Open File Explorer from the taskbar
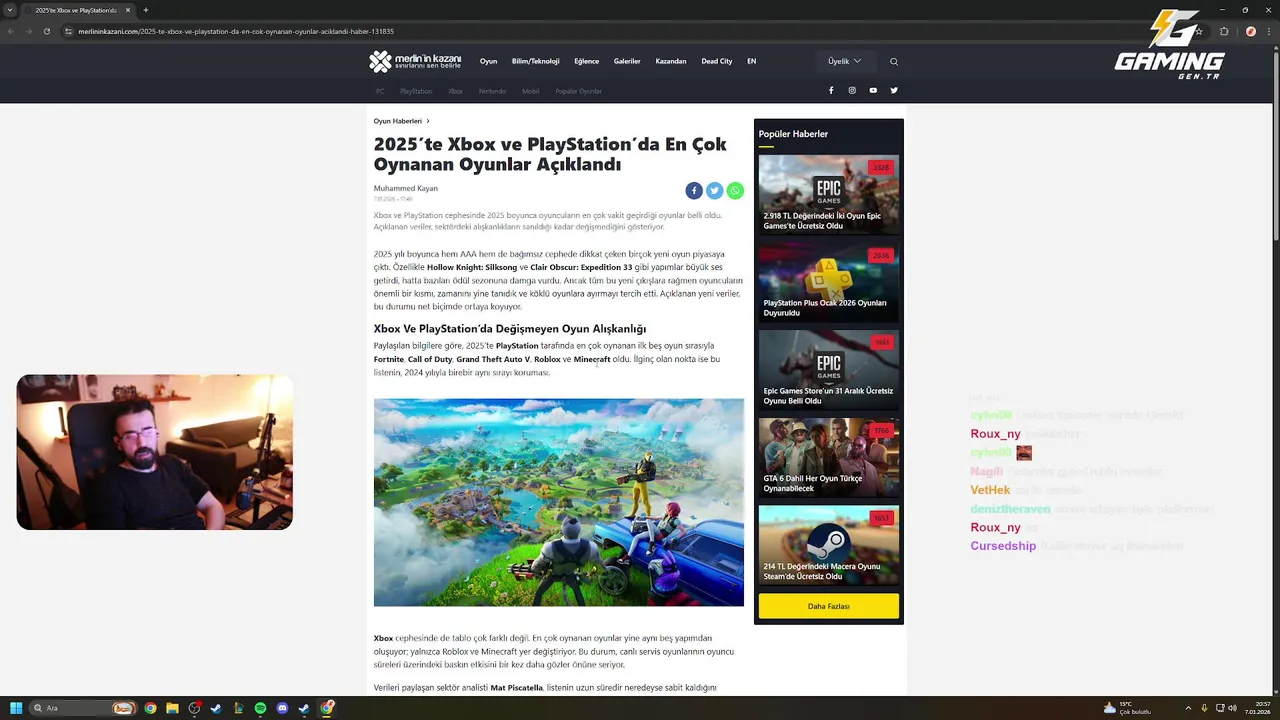This screenshot has height=720, width=1280. click(x=172, y=708)
